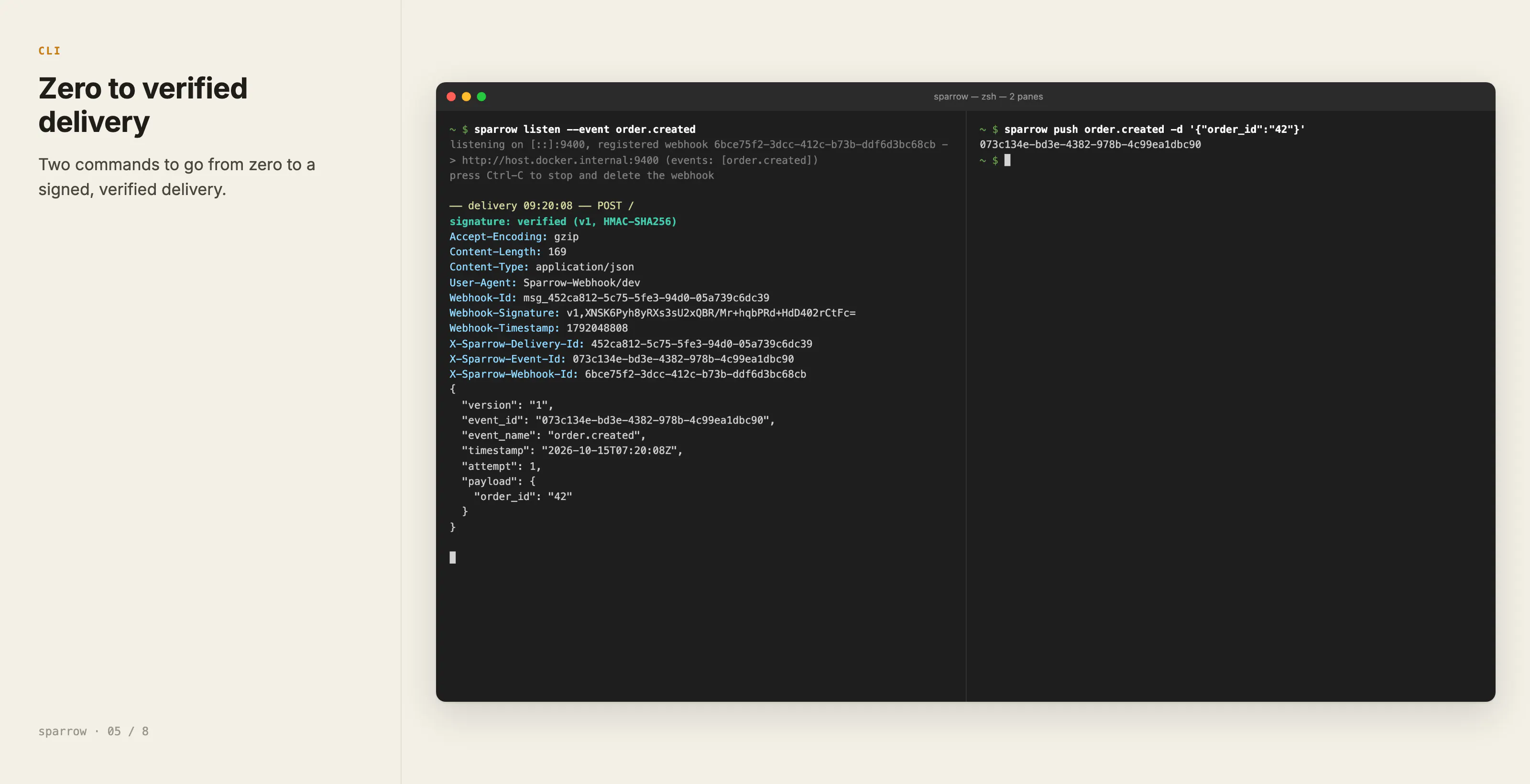Image resolution: width=1530 pixels, height=784 pixels.
Task: Click the 'sparrow listen --event order.created' command
Action: [584, 130]
